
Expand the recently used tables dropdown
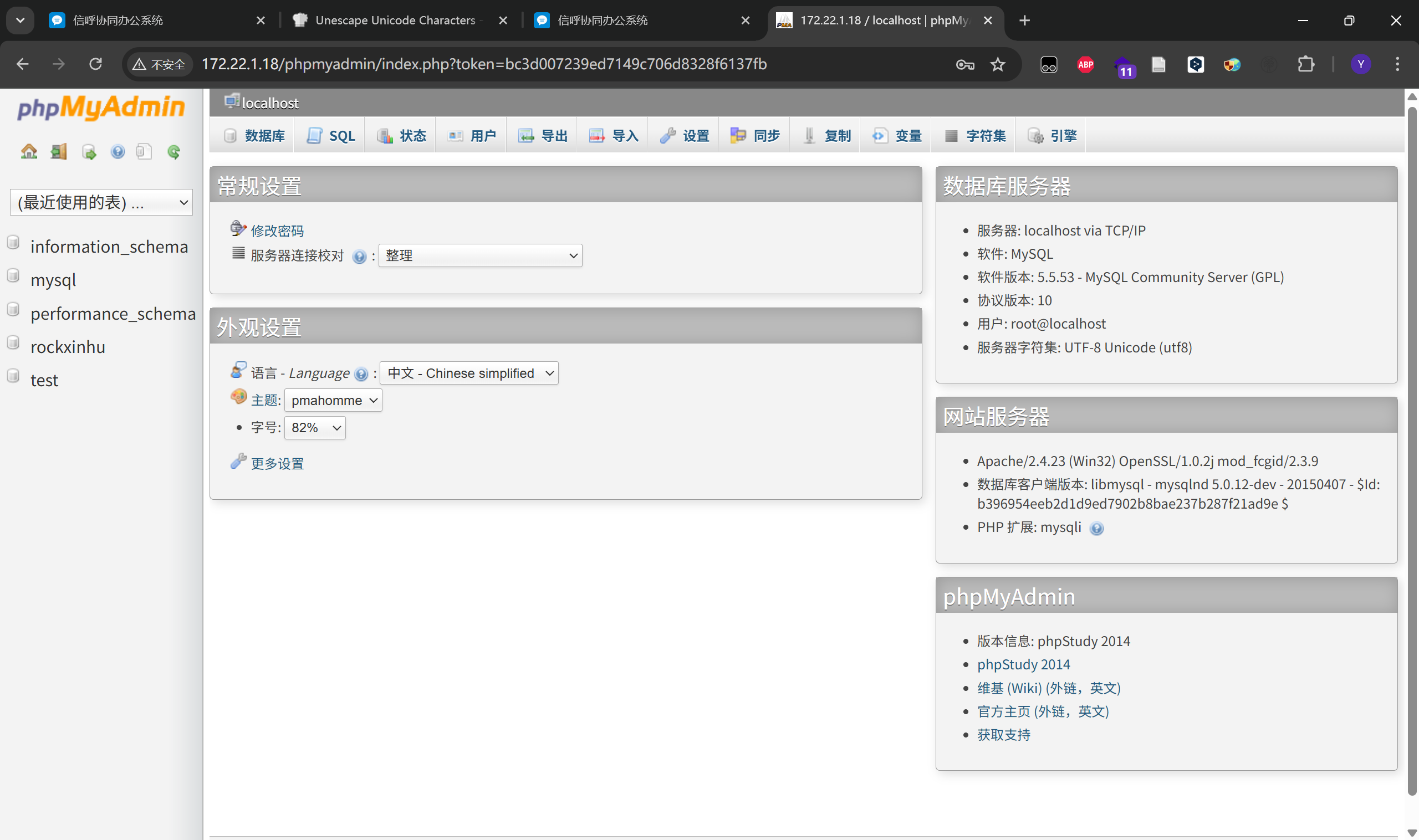pos(101,203)
